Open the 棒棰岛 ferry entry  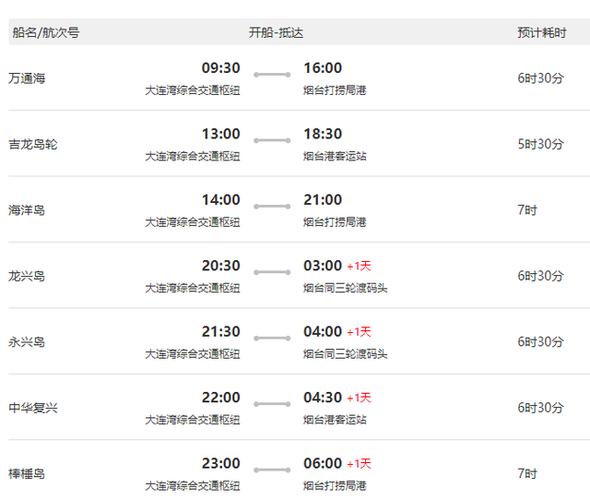point(27,474)
